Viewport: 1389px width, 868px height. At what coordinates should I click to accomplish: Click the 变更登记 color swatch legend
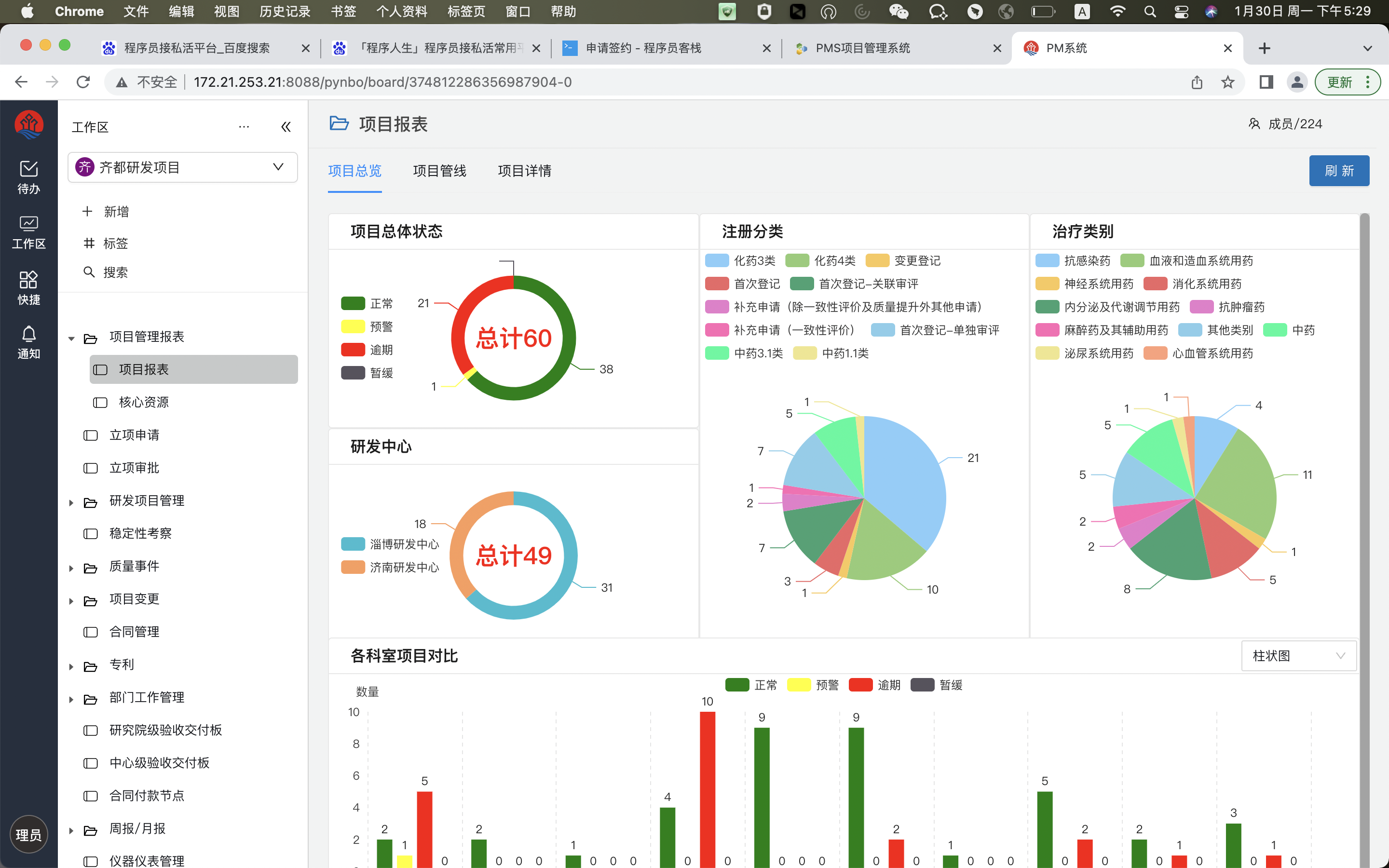coord(877,260)
